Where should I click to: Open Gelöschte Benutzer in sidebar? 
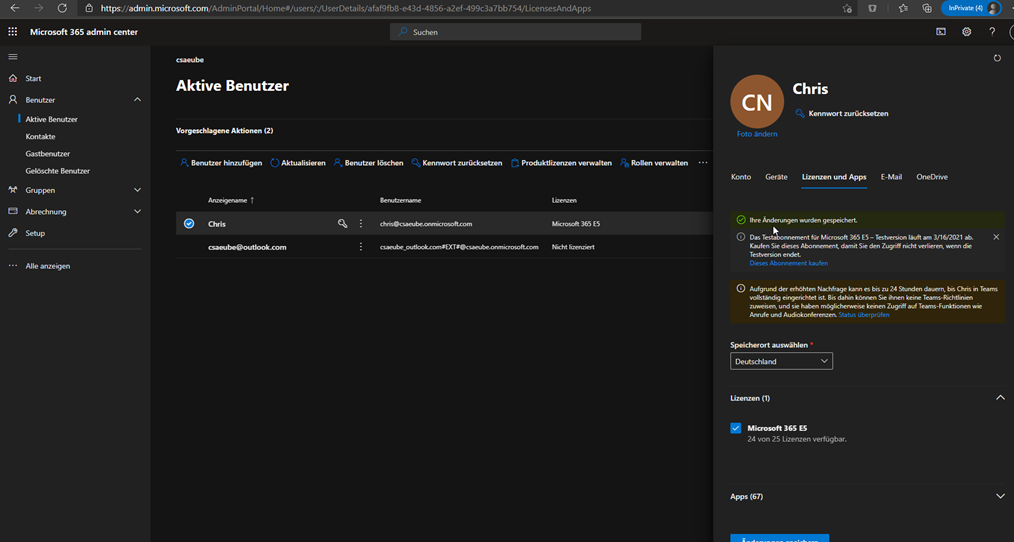click(58, 171)
